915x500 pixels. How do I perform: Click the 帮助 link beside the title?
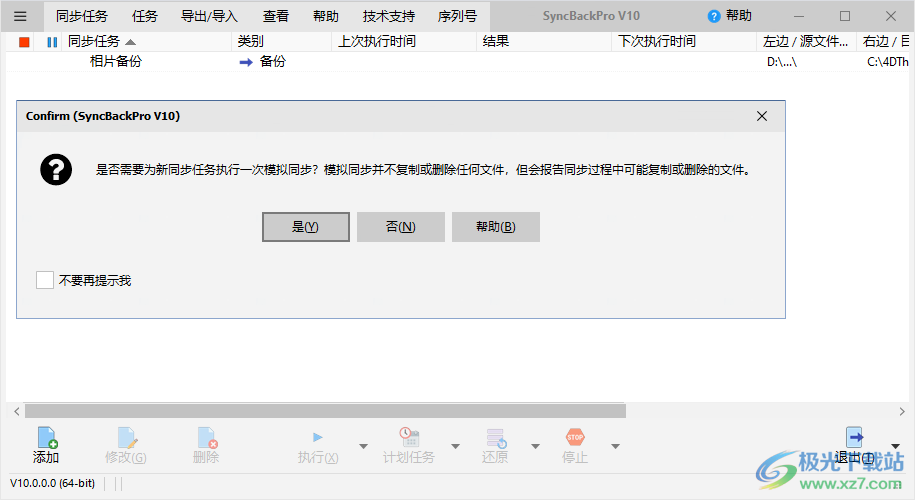(x=739, y=16)
